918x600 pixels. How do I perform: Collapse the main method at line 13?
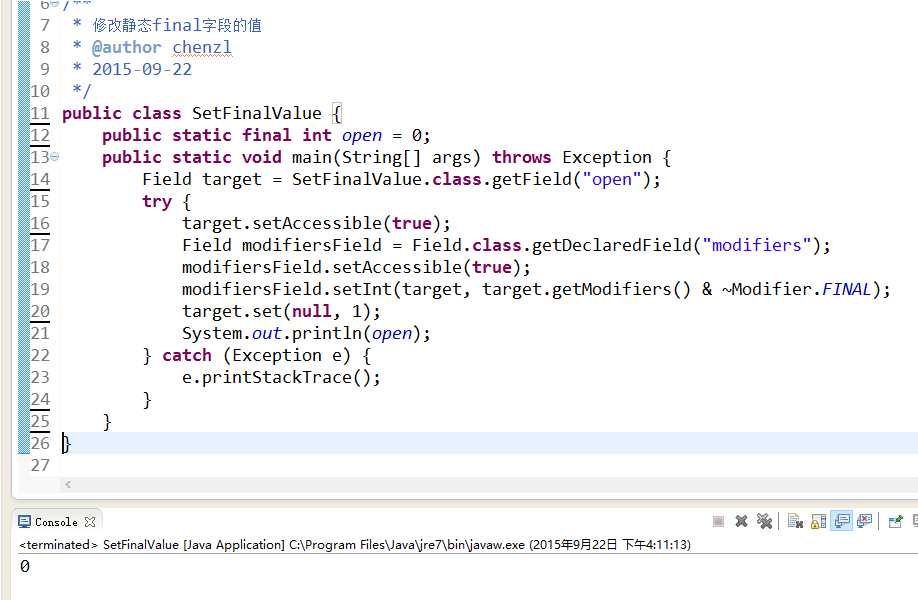point(54,156)
